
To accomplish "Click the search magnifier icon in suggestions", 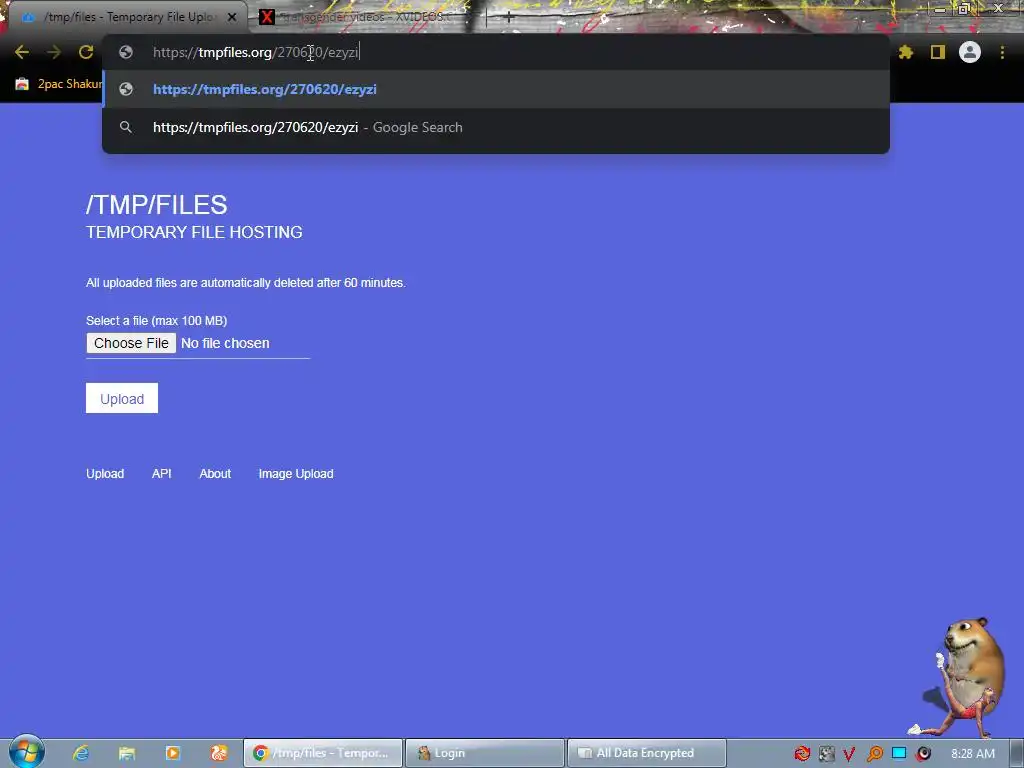I will click(126, 127).
